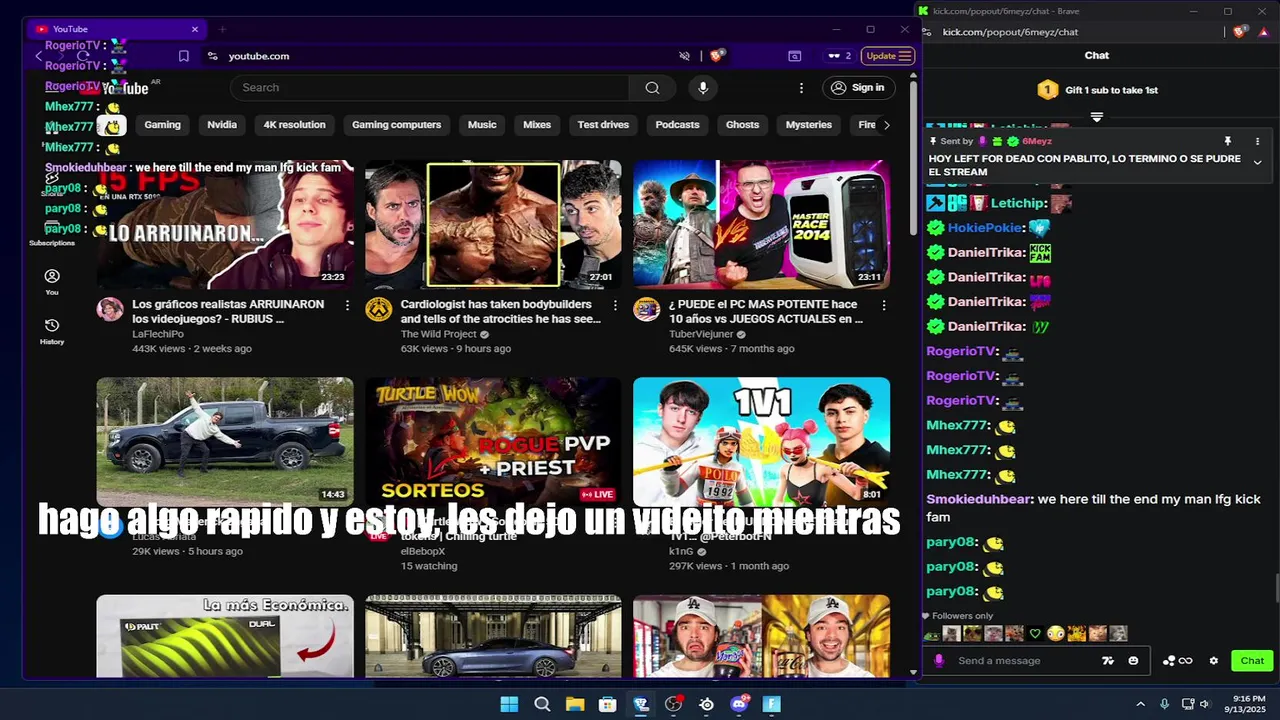Click The Wild Project channel avatar
The image size is (1280, 720).
(378, 309)
